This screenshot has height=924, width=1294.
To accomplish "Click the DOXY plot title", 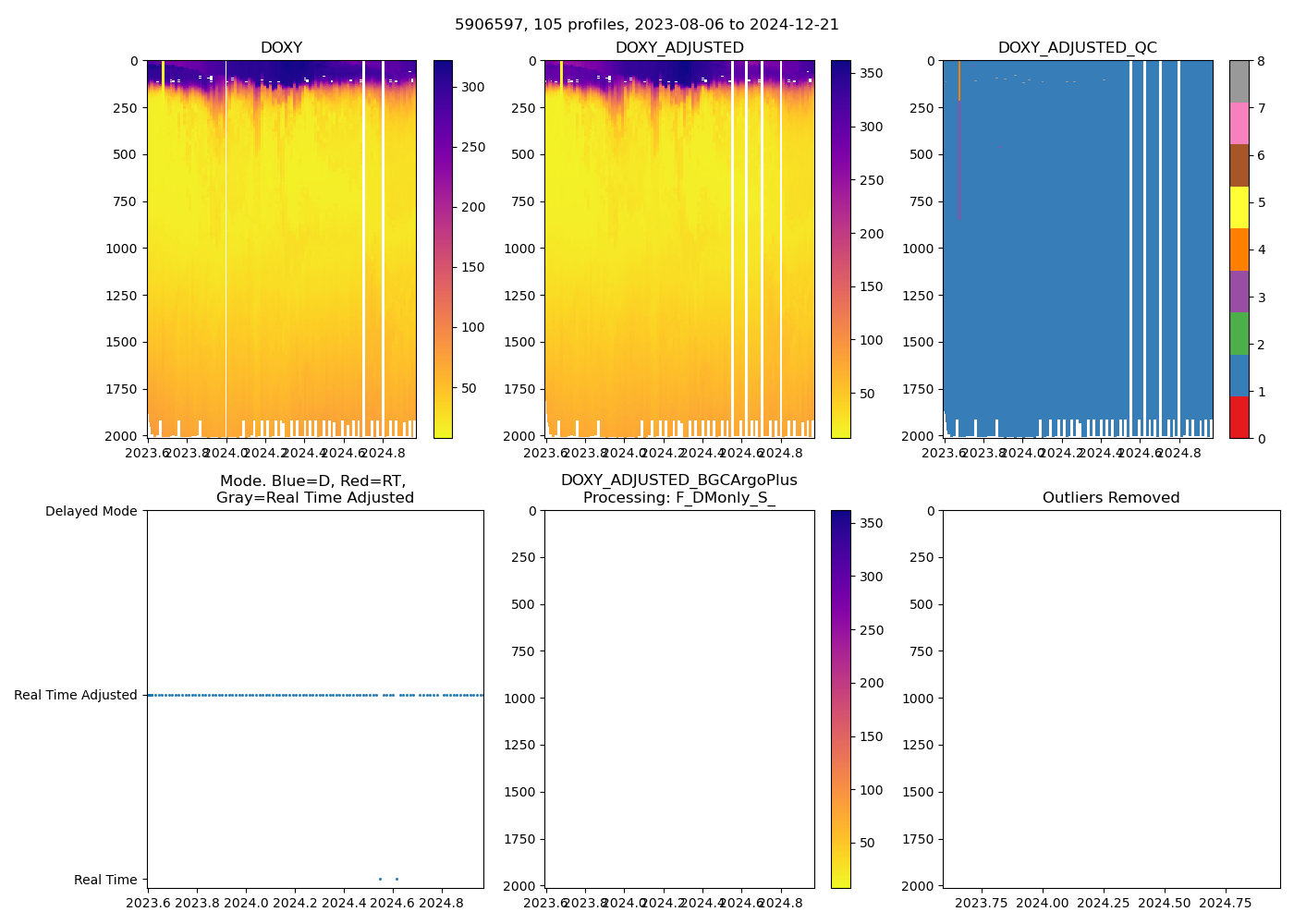I will [281, 47].
